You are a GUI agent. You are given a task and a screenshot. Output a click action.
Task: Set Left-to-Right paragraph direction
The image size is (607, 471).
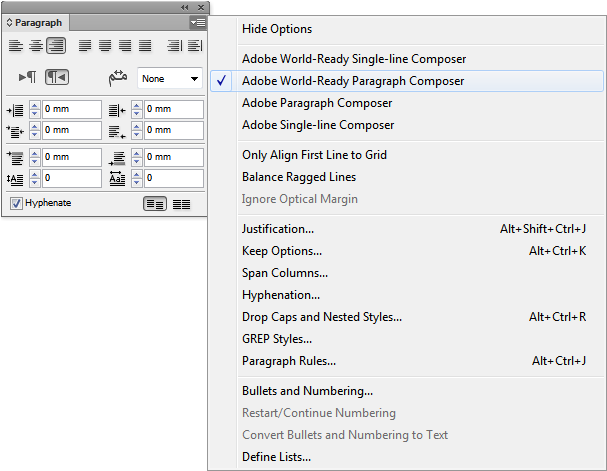(27, 78)
